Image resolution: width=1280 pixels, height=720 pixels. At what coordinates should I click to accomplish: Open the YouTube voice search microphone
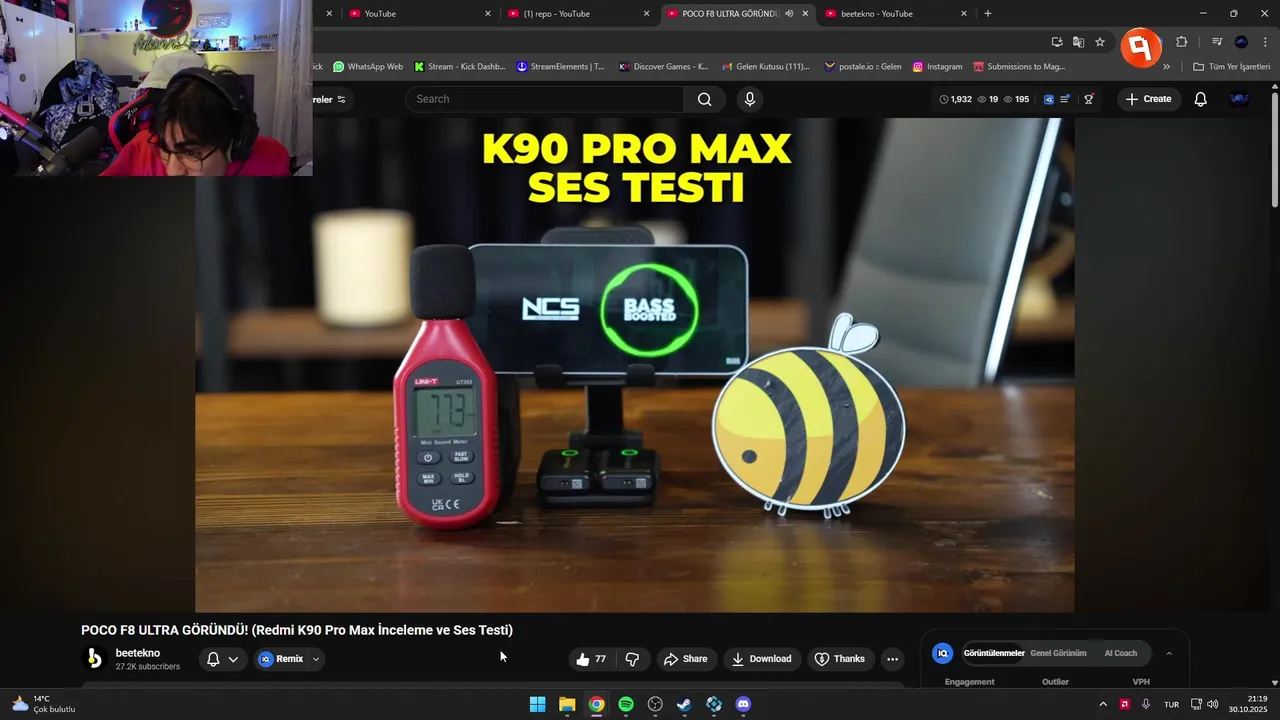click(x=750, y=99)
